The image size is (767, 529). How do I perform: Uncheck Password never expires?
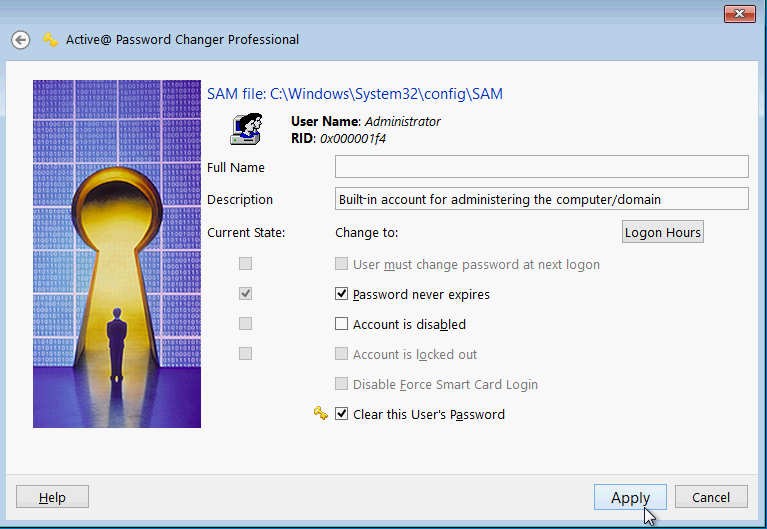341,294
